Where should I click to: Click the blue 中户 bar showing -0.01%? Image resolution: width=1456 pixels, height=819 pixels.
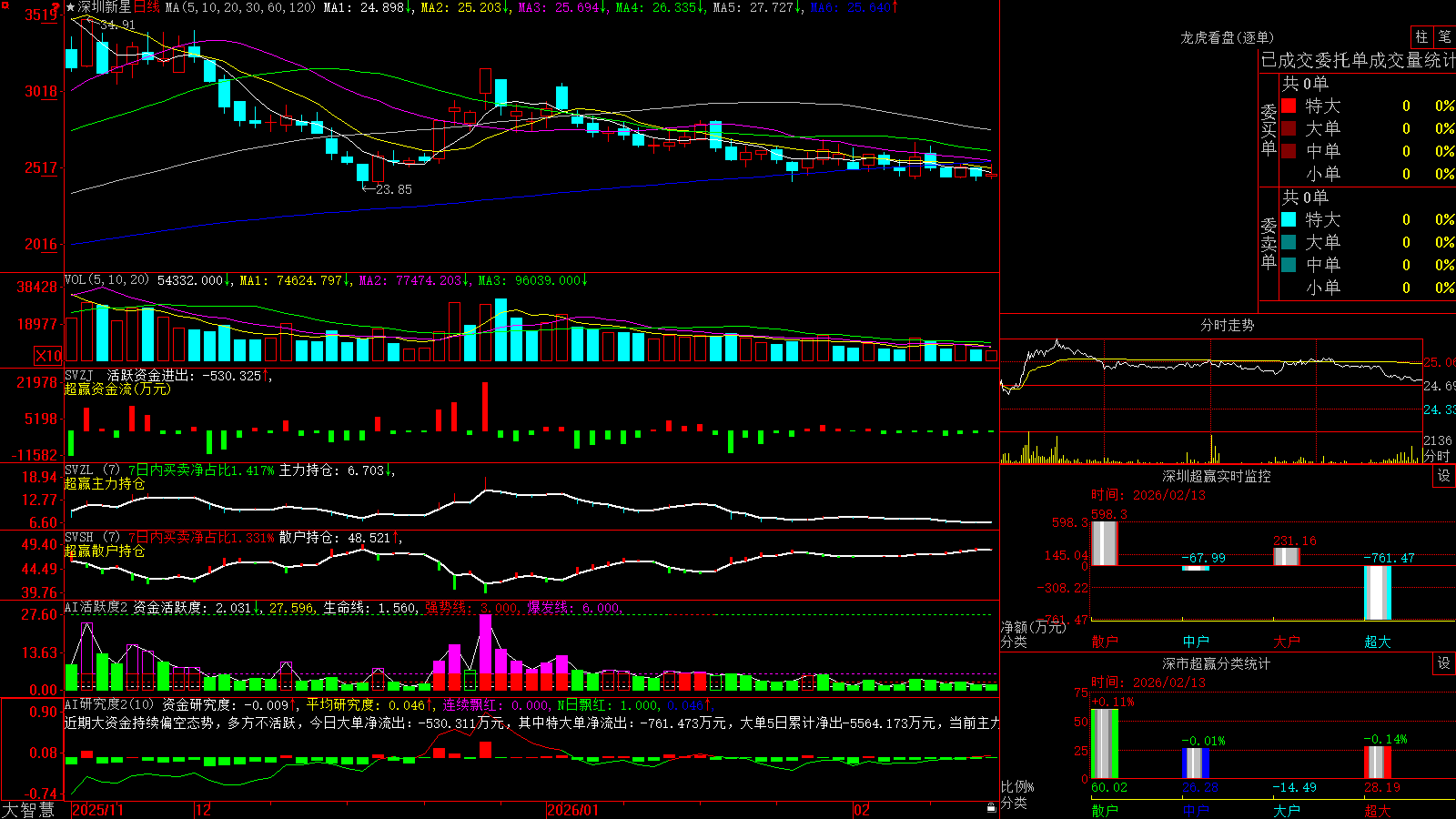(x=1195, y=763)
